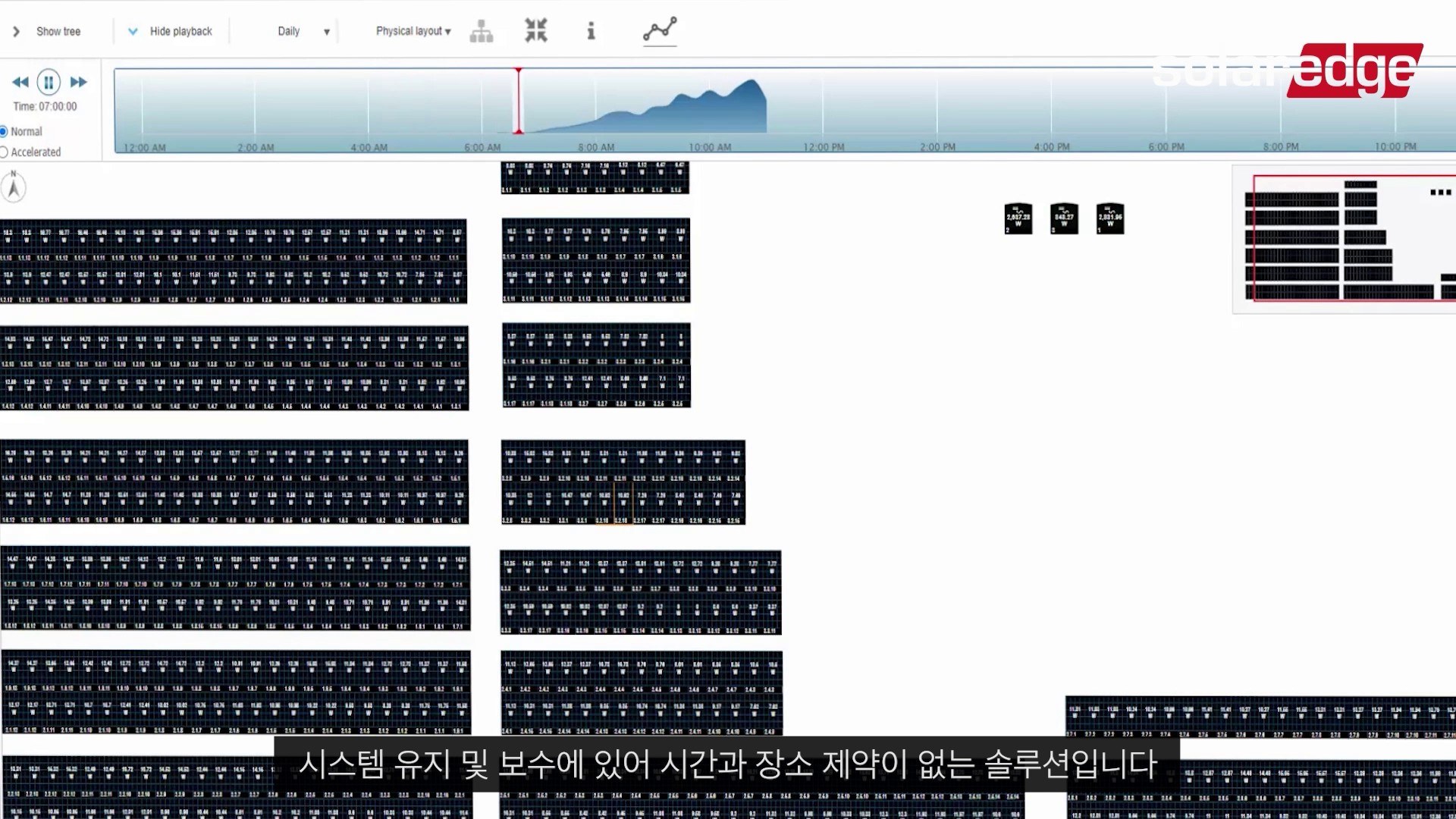Screen dimensions: 1456x819
Task: Click the red playback position marker
Action: (519, 101)
